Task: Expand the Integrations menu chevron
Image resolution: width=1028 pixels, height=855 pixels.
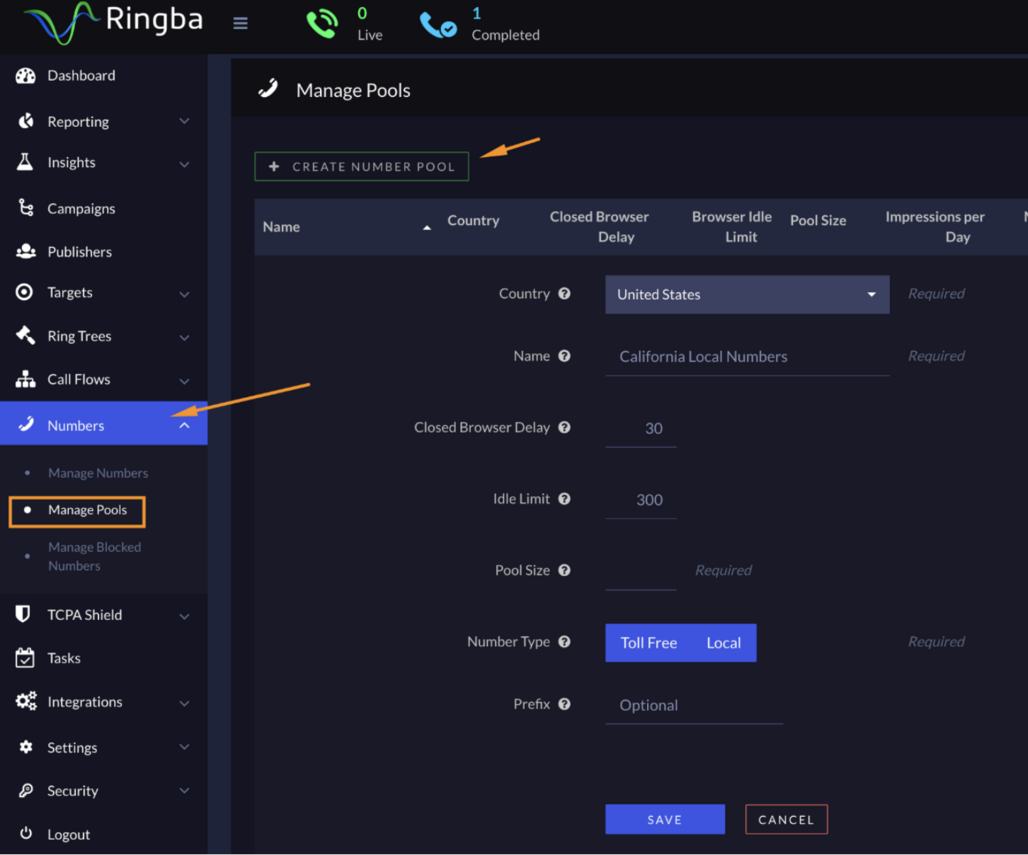Action: coord(184,703)
